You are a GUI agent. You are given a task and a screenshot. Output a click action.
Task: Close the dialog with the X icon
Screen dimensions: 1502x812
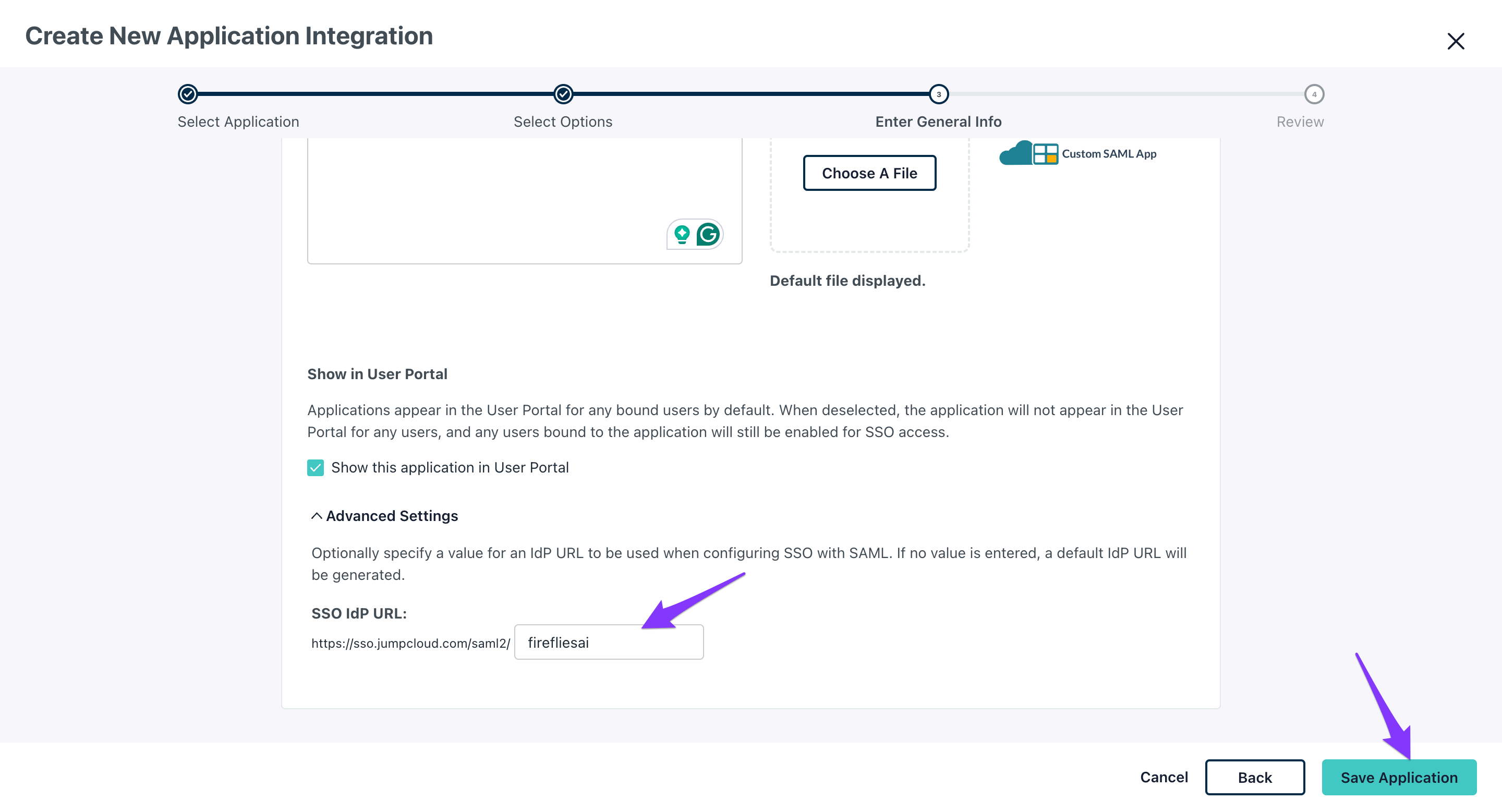(1456, 41)
